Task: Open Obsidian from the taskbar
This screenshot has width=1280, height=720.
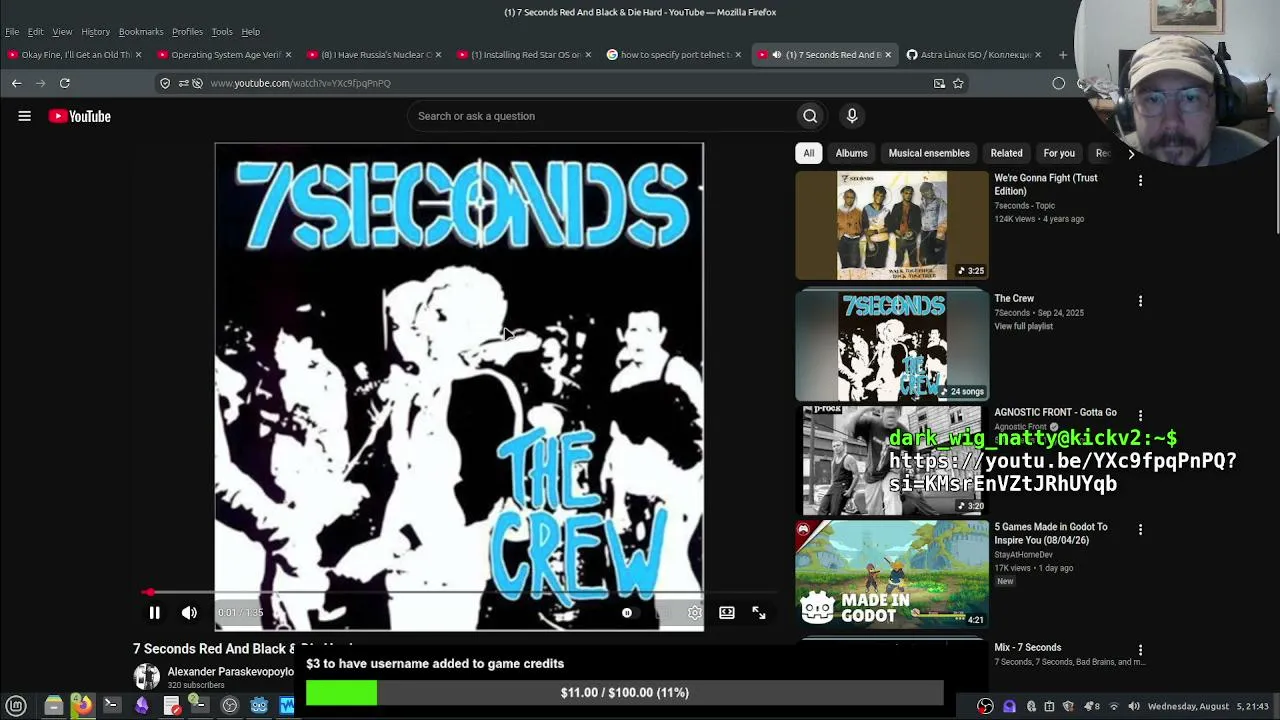Action: click(x=141, y=706)
